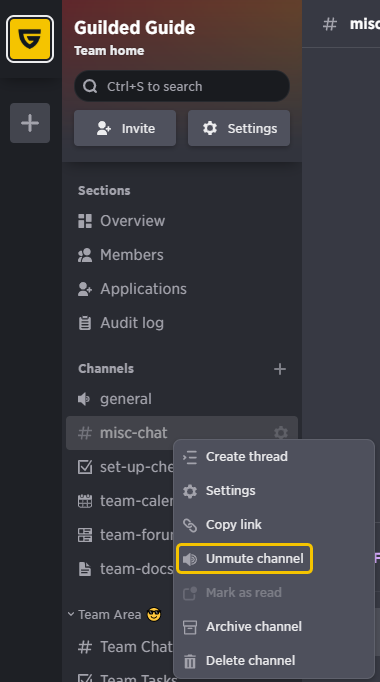Image resolution: width=380 pixels, height=682 pixels.
Task: Choose Create thread from context menu
Action: point(273,457)
